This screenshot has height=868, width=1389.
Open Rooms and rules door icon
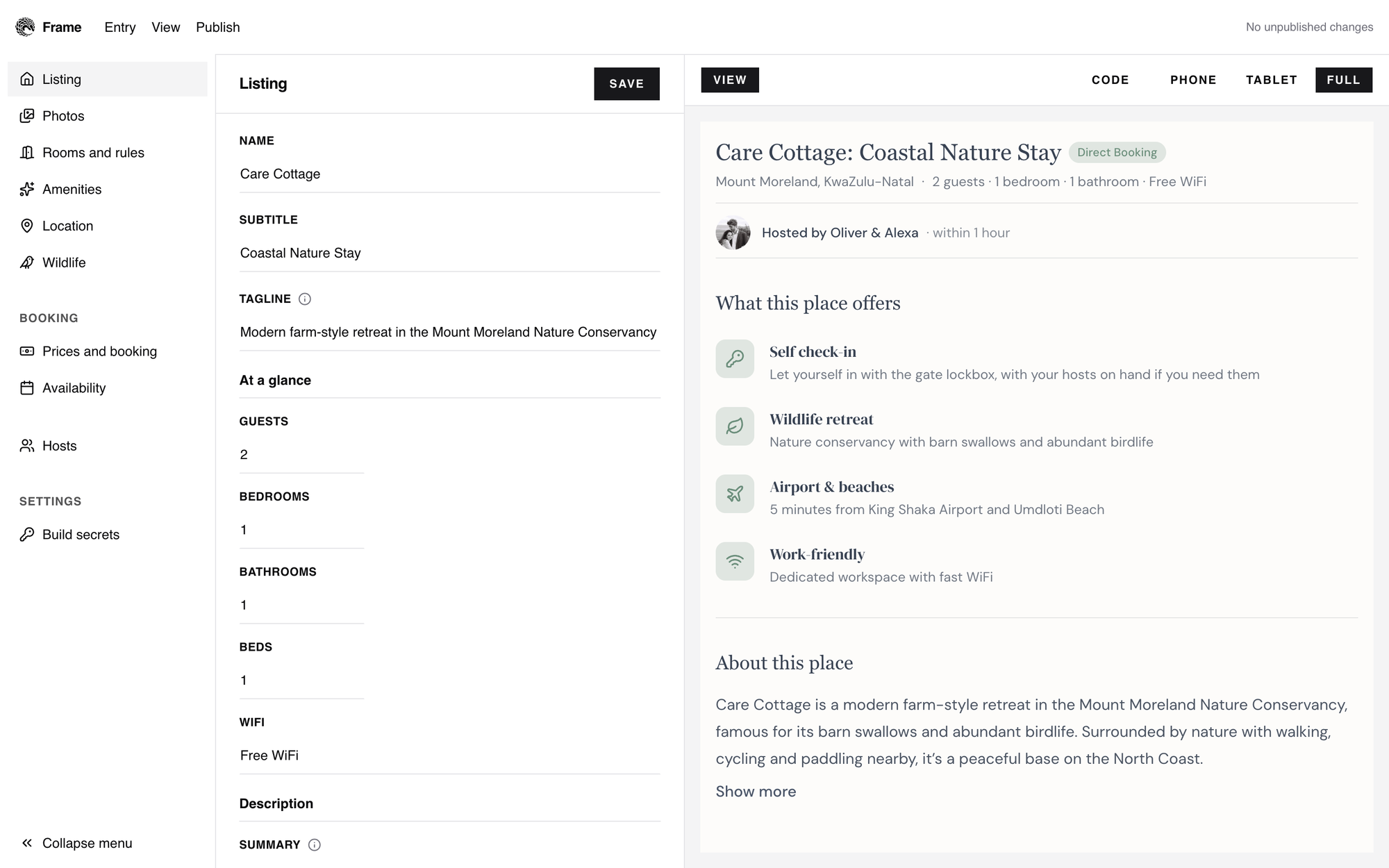(27, 153)
